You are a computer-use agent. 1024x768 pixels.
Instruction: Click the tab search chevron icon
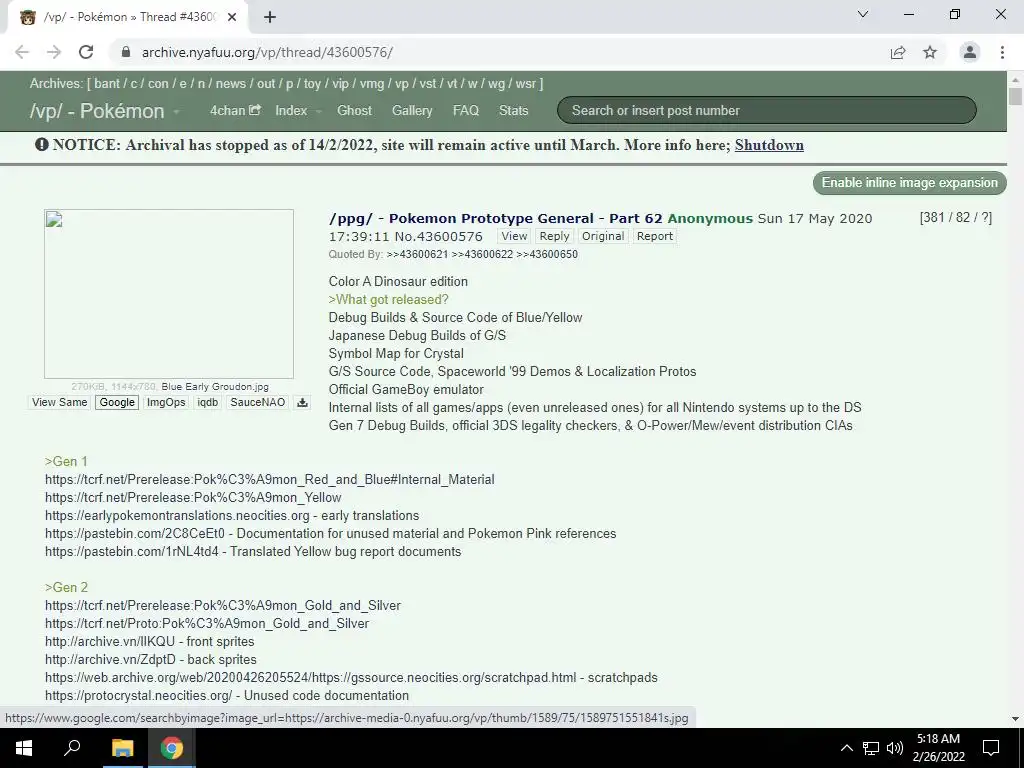pos(863,14)
